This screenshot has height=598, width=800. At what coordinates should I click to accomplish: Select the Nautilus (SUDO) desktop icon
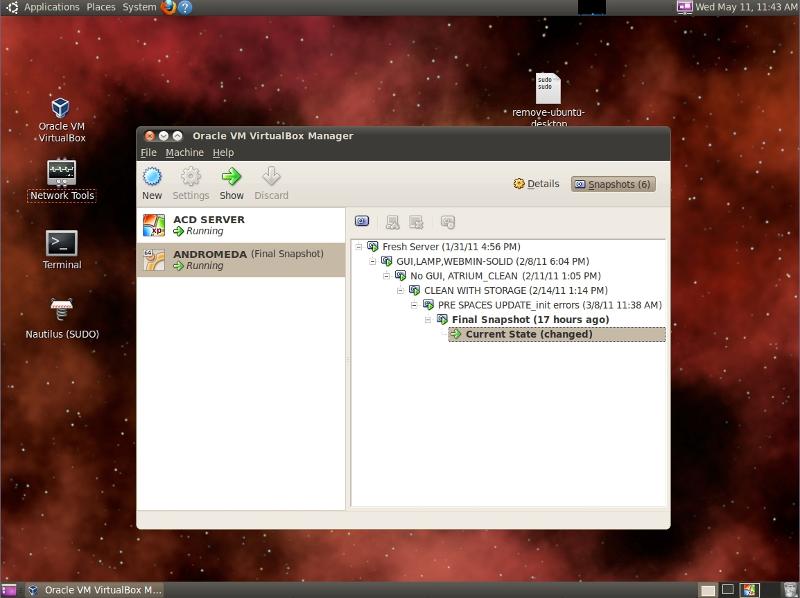[62, 318]
